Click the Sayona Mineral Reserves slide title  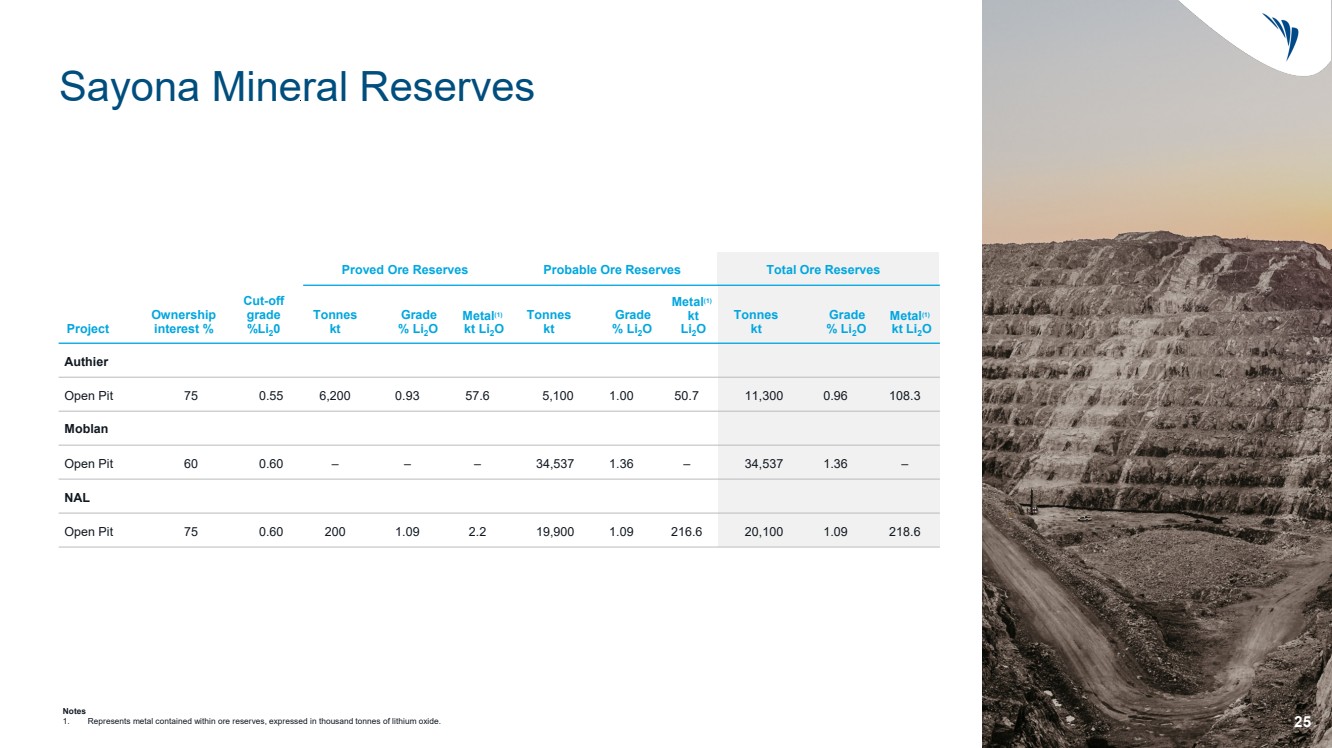point(297,87)
